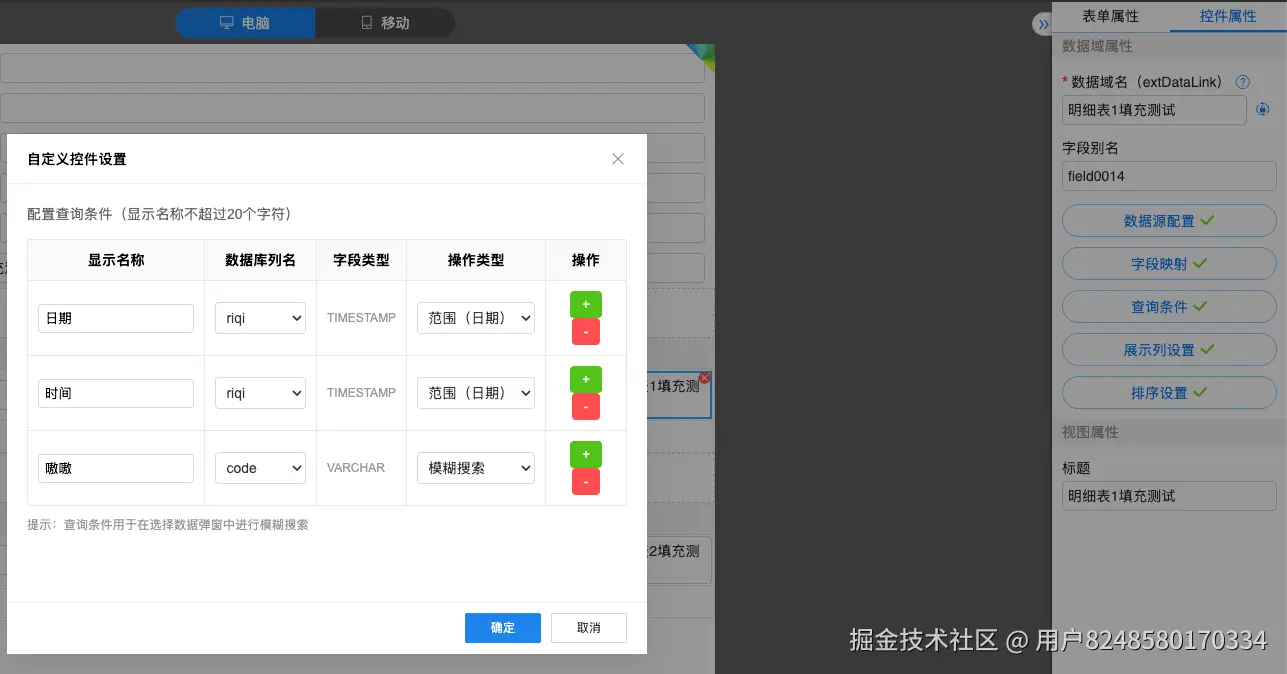Remove the 时间 condition row
Image resolution: width=1287 pixels, height=674 pixels.
[586, 407]
